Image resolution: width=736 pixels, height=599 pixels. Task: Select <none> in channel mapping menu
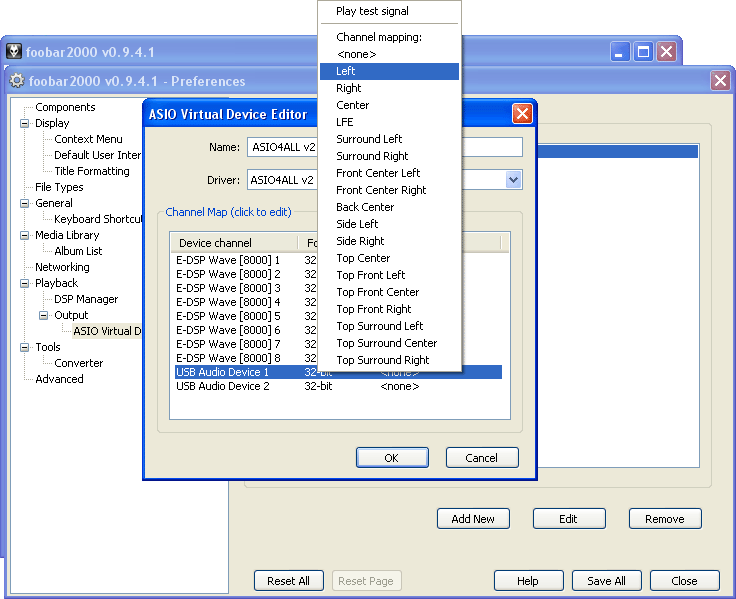[390, 54]
